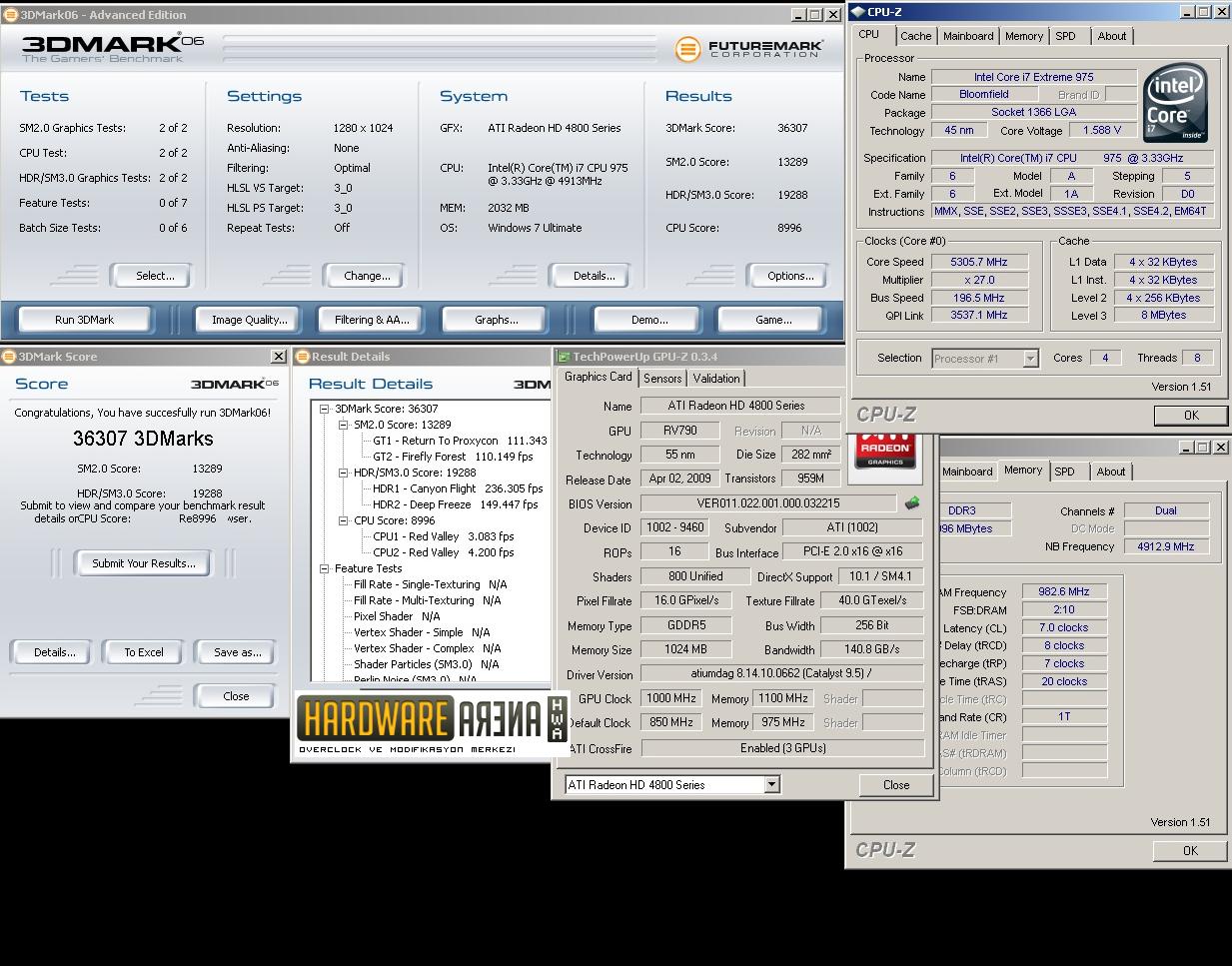
Task: Switch to the Validation tab in GPU-Z
Action: 716,379
